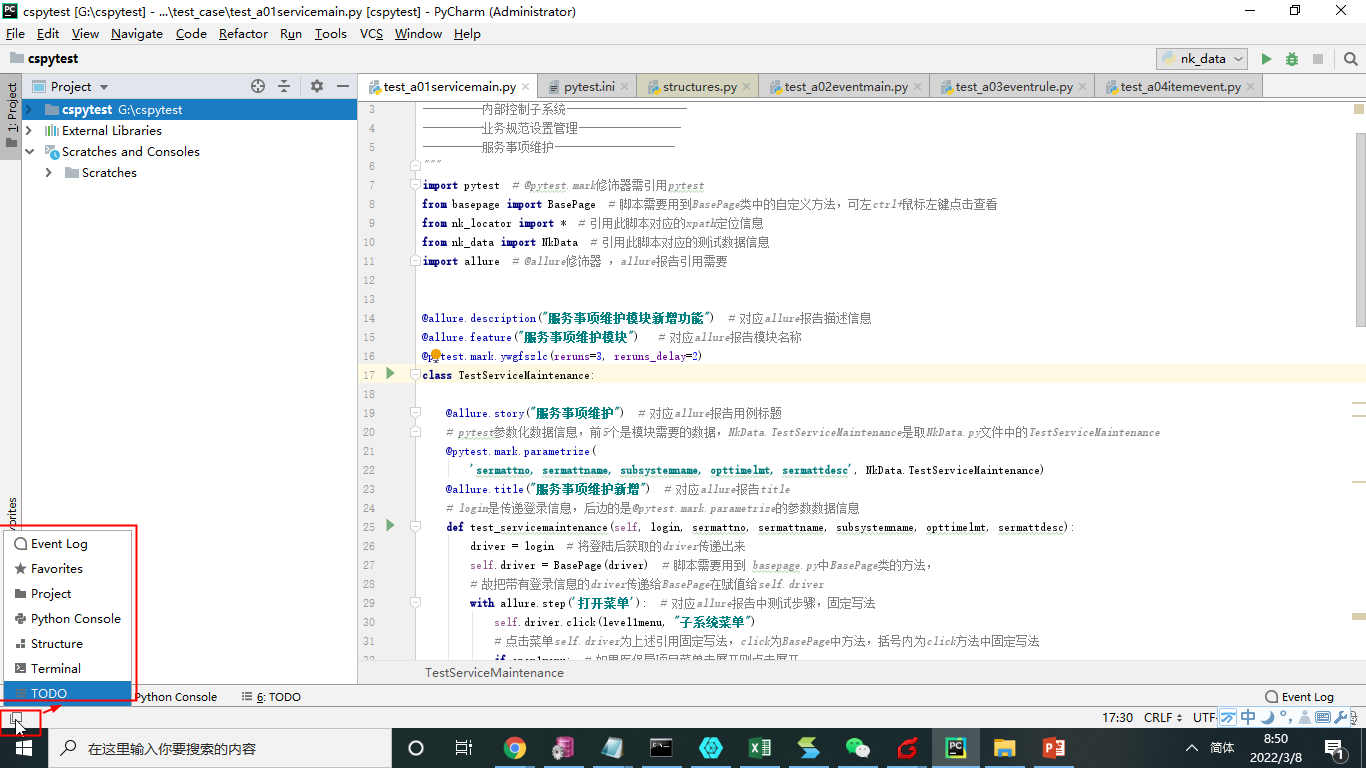The height and width of the screenshot is (768, 1366).
Task: Click the 1: Project vertical sidebar tab
Action: coord(11,115)
